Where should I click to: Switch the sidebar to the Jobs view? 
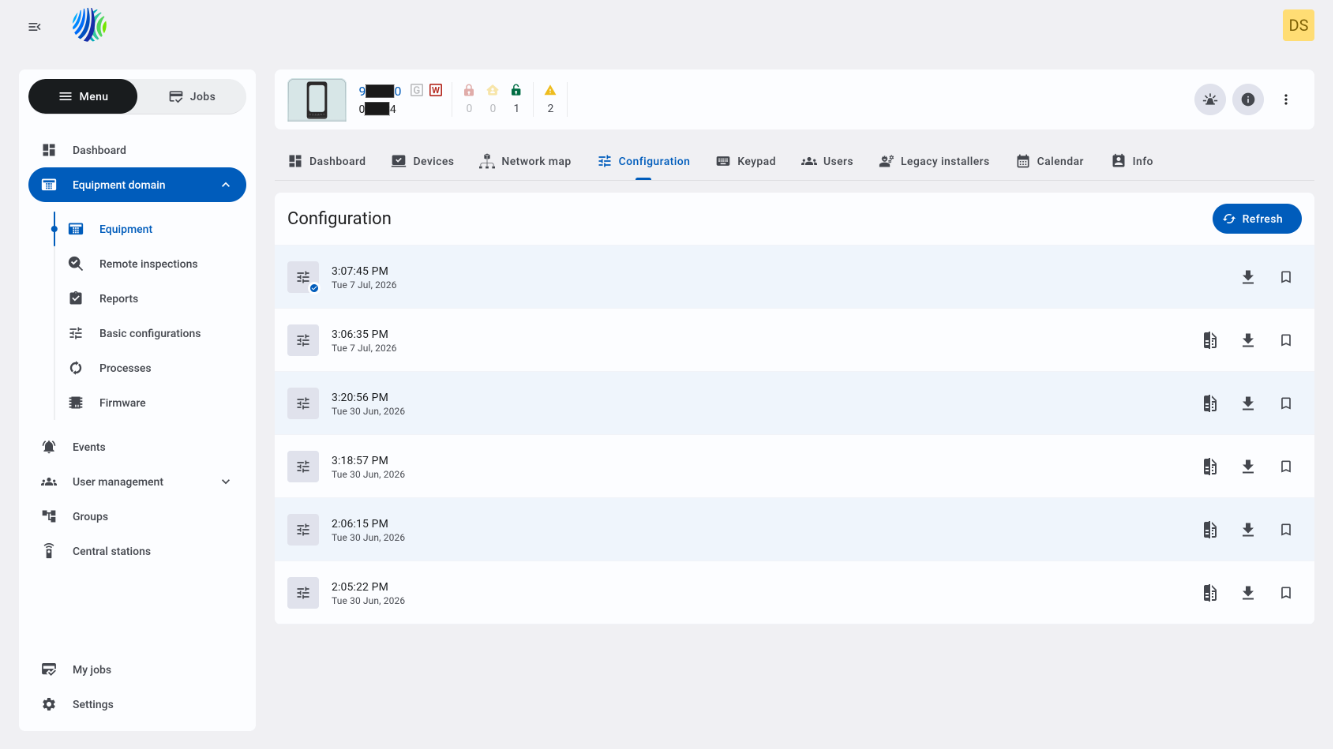click(x=192, y=96)
